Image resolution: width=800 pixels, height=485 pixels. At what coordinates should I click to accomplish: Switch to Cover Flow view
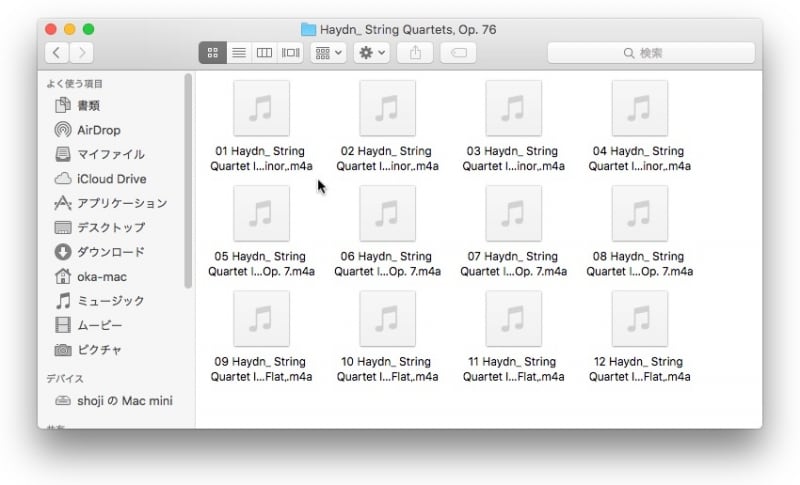[291, 52]
